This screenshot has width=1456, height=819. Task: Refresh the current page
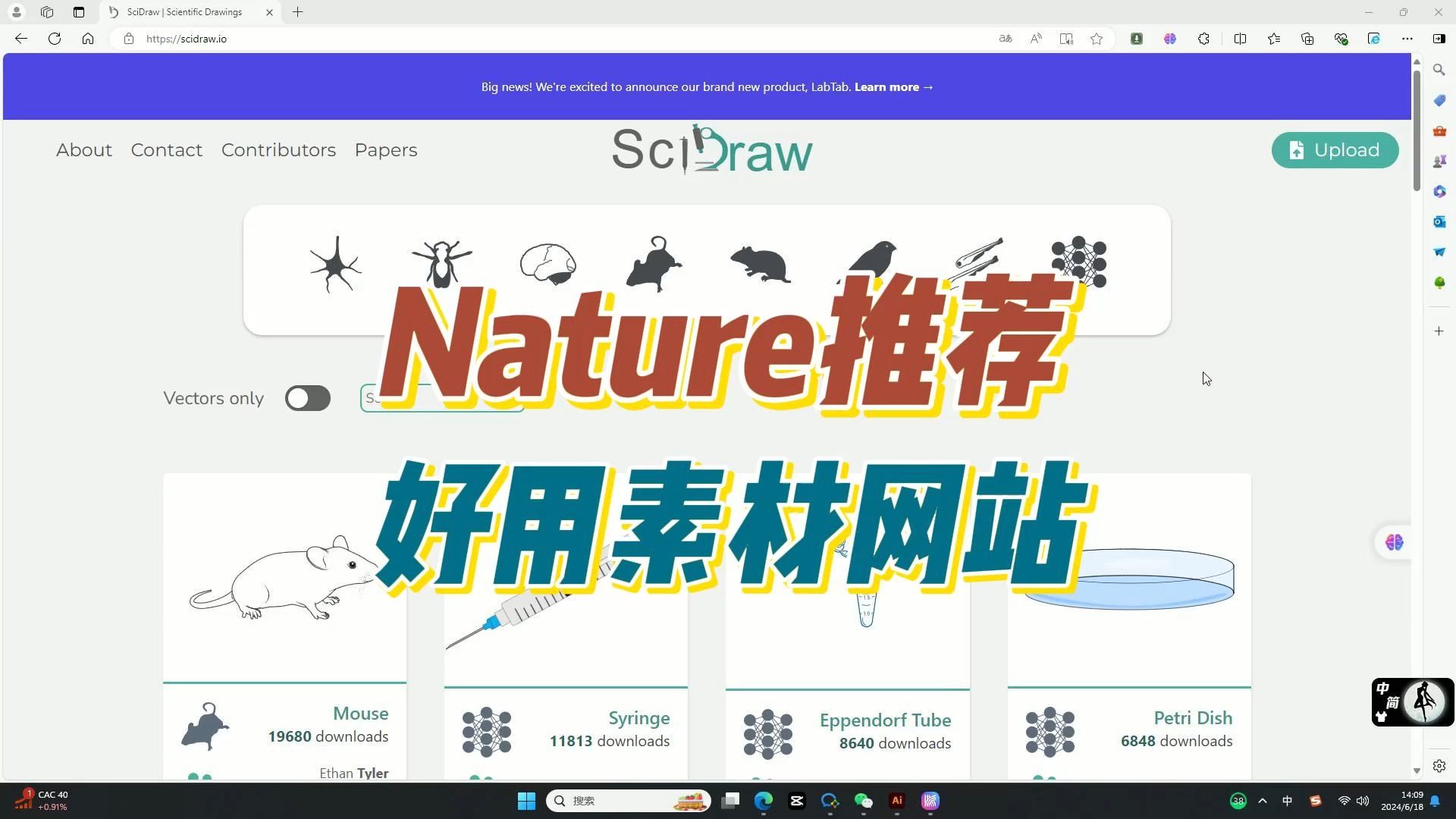pyautogui.click(x=55, y=39)
